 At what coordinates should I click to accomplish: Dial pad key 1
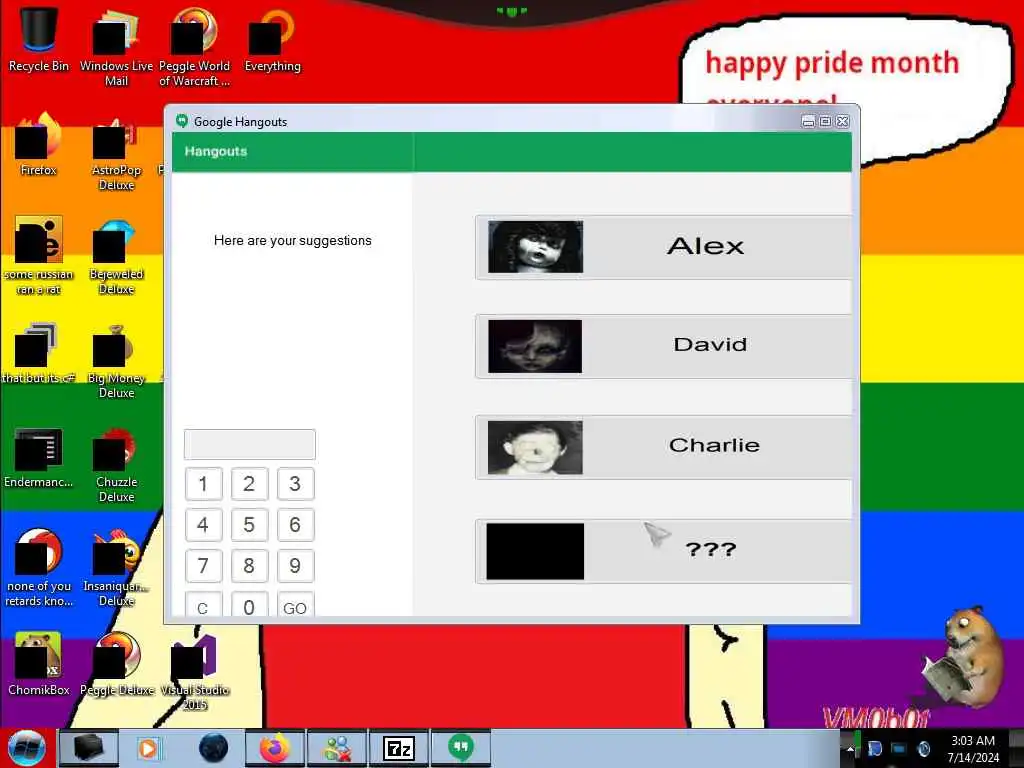coord(203,484)
